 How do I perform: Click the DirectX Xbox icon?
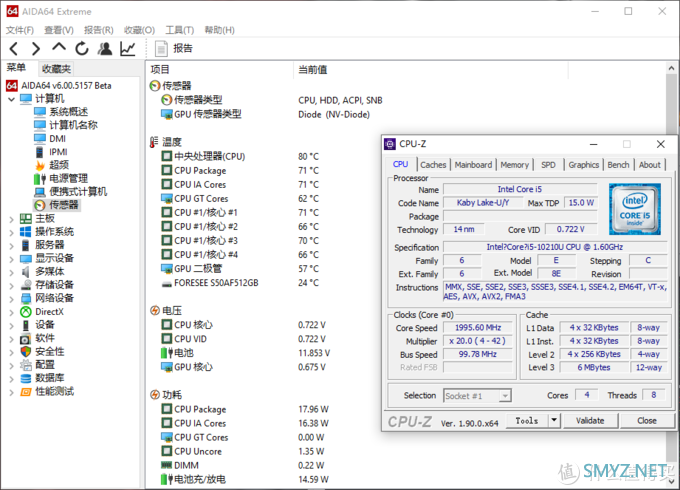(x=26, y=312)
